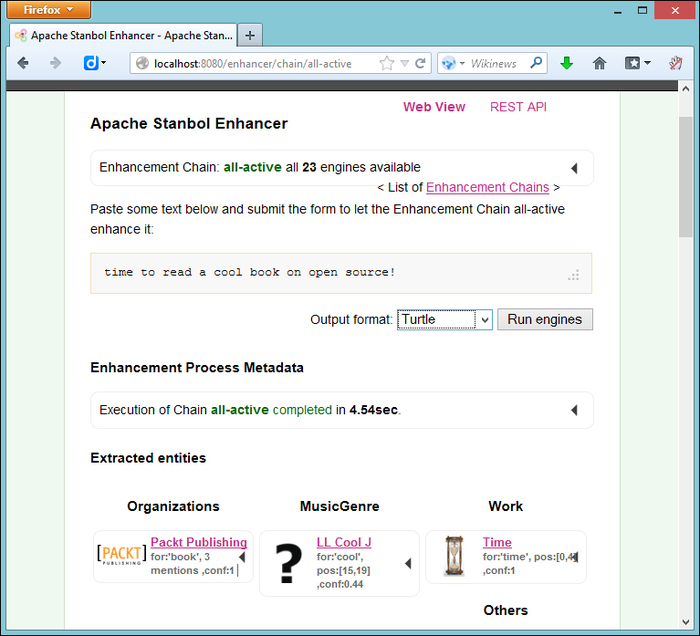Click the forward navigation arrow
This screenshot has width=700, height=636.
[55, 63]
